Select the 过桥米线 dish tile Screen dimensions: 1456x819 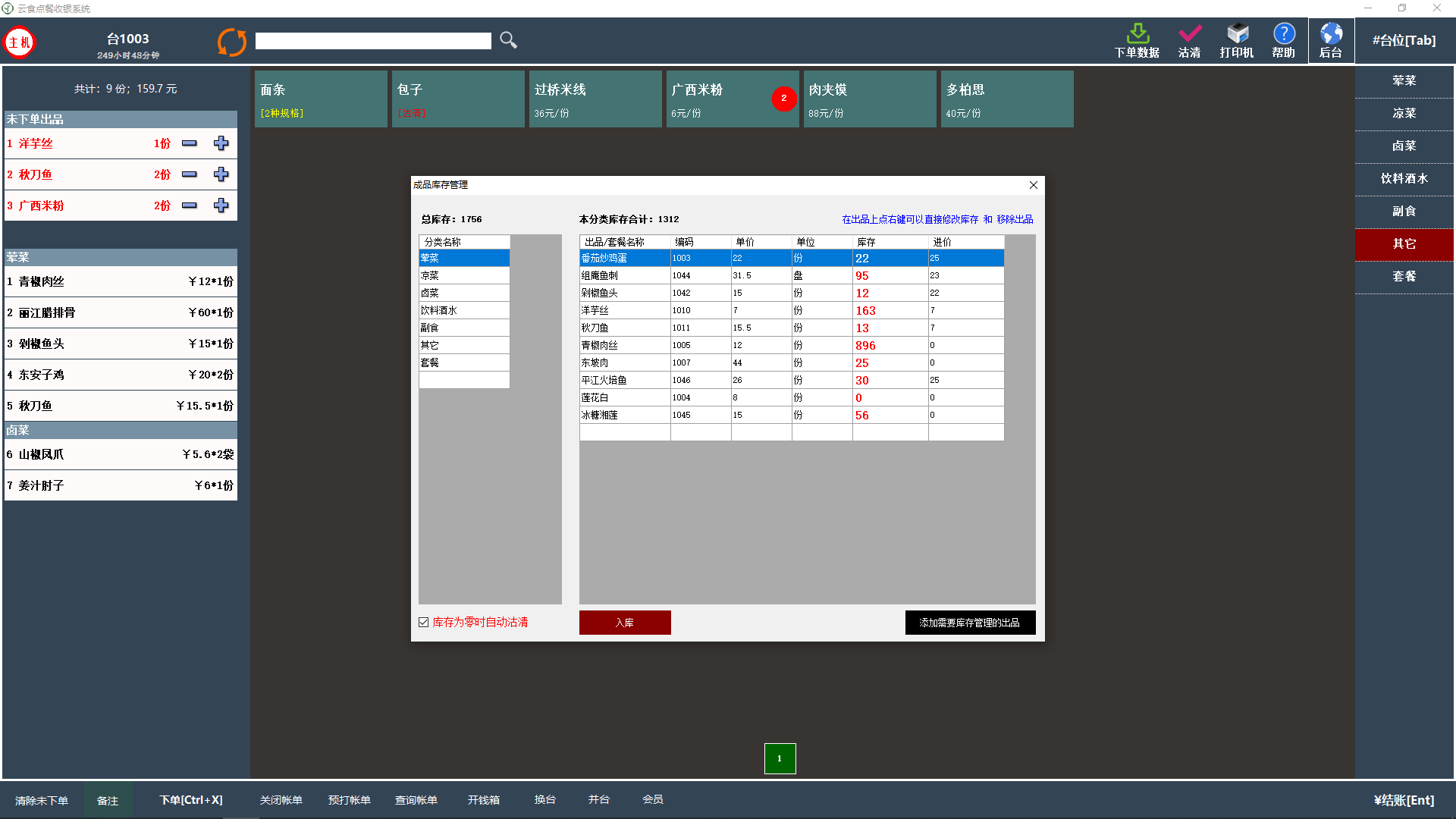[x=595, y=99]
